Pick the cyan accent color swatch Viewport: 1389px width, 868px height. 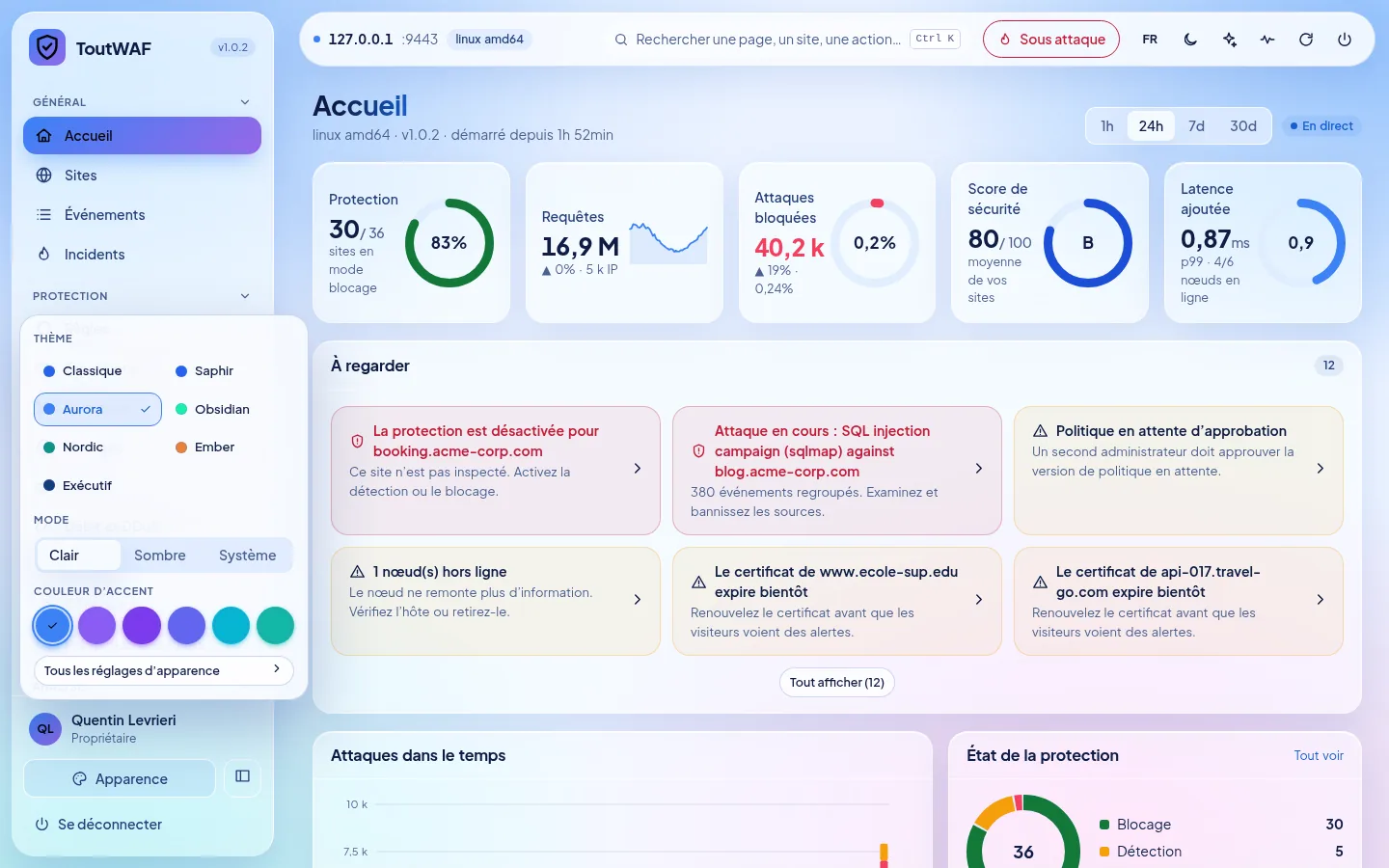point(231,626)
